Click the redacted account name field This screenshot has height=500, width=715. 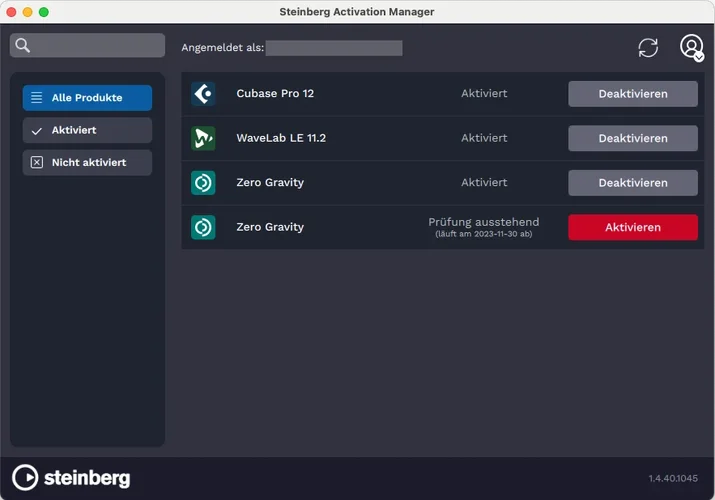[x=334, y=48]
